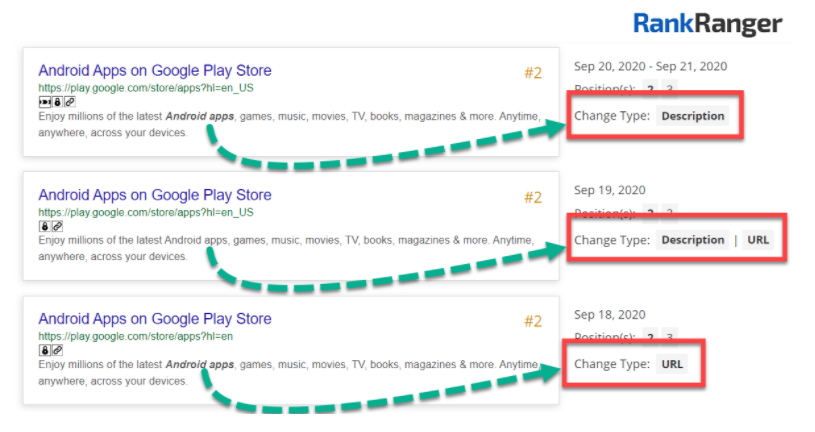Open the Sep 18 'Android Apps on Google Play Store' title
Image resolution: width=815 pixels, height=432 pixels.
pyautogui.click(x=155, y=318)
